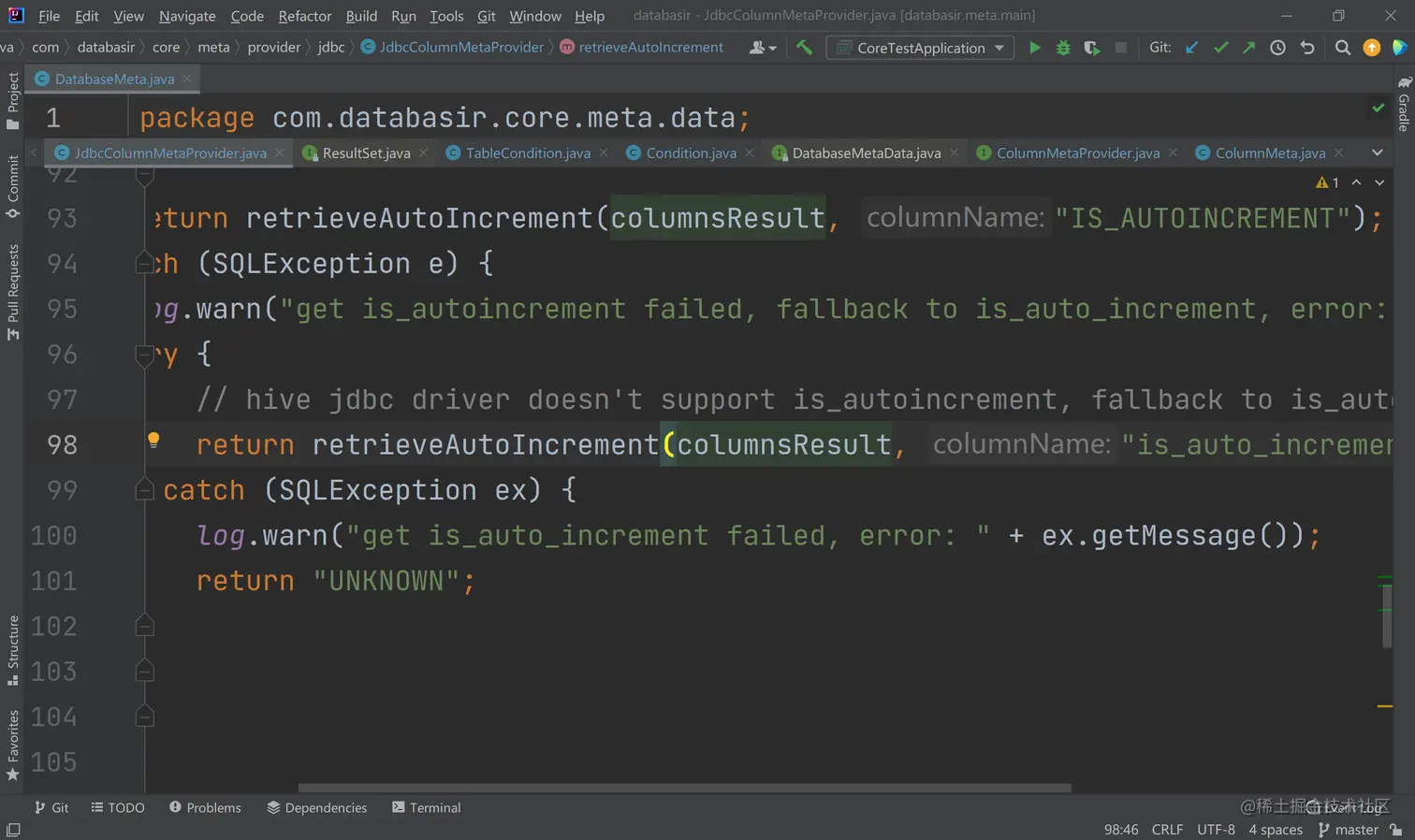Toggle fold marker on line 102
The width and height of the screenshot is (1415, 840).
pyautogui.click(x=144, y=626)
